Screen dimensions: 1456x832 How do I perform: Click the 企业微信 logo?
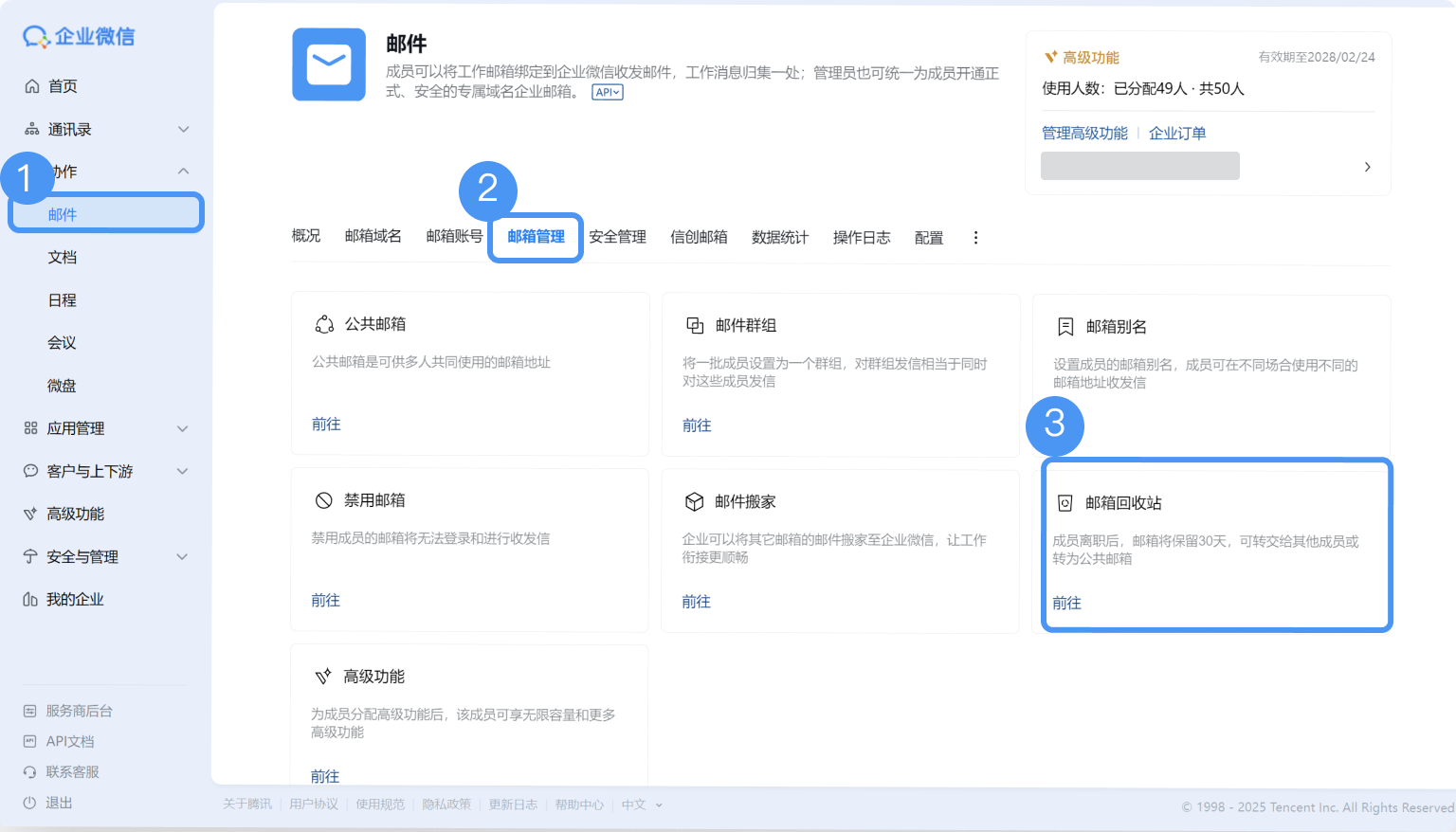(x=79, y=37)
